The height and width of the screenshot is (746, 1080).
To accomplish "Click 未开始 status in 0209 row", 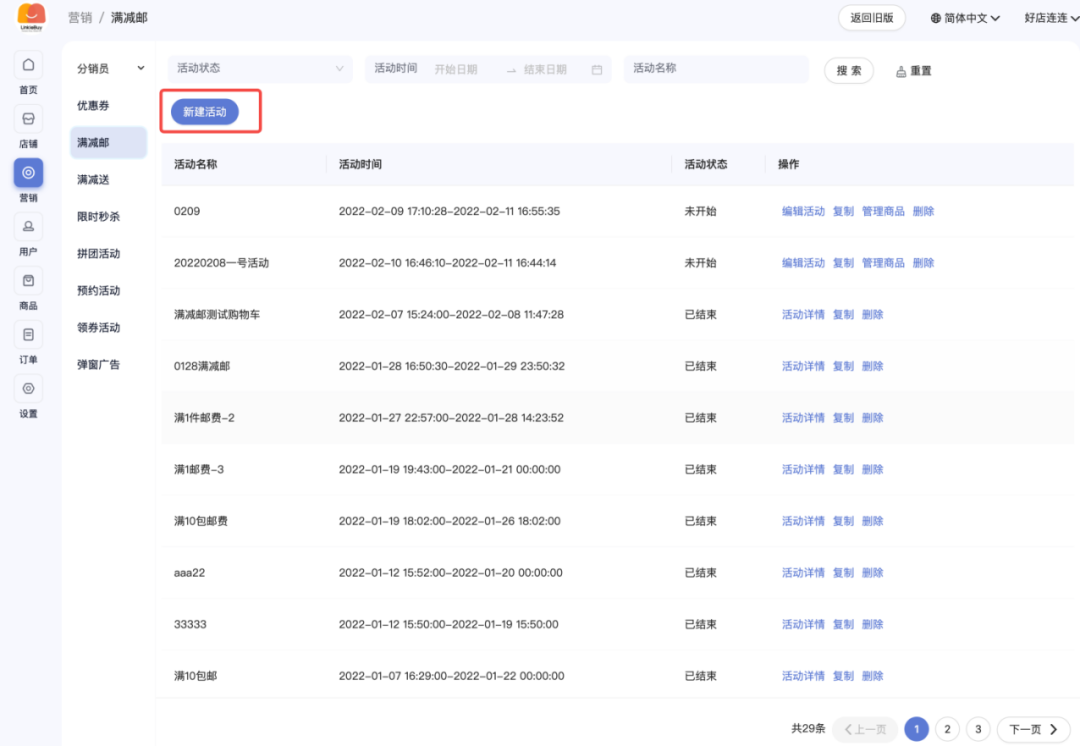I will 700,211.
